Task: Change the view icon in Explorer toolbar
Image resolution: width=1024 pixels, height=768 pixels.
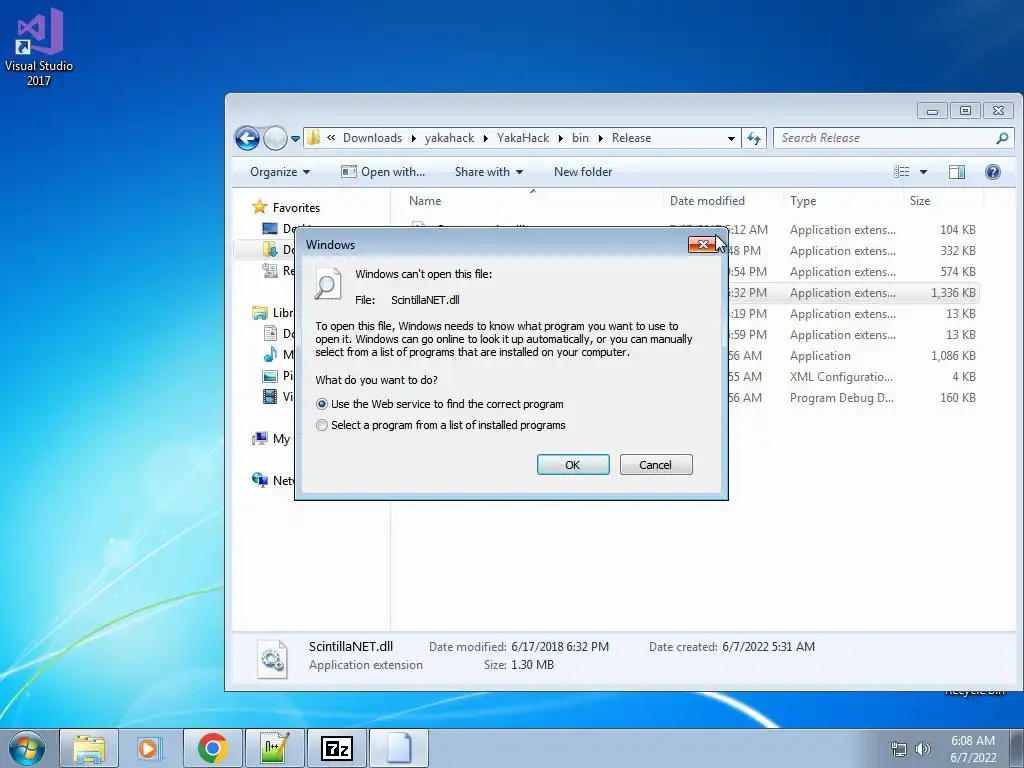Action: tap(902, 172)
